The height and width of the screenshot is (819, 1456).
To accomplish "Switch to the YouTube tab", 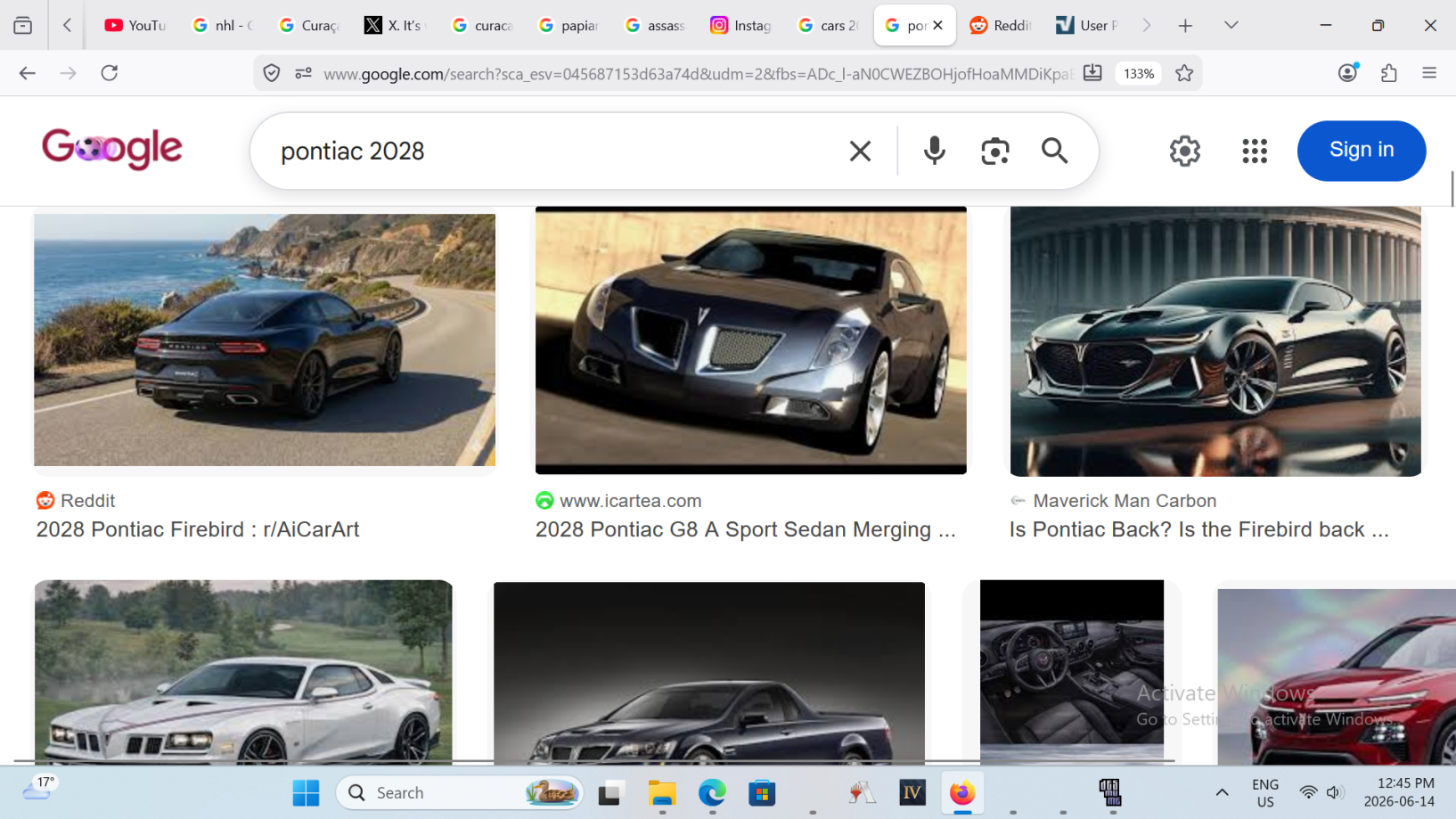I will (135, 25).
